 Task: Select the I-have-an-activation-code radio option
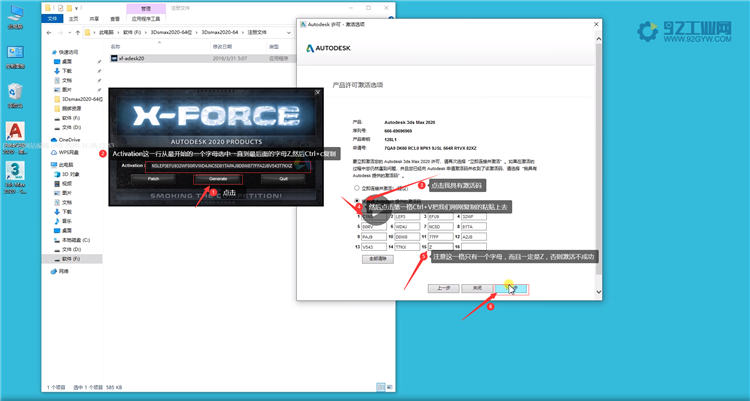[357, 201]
